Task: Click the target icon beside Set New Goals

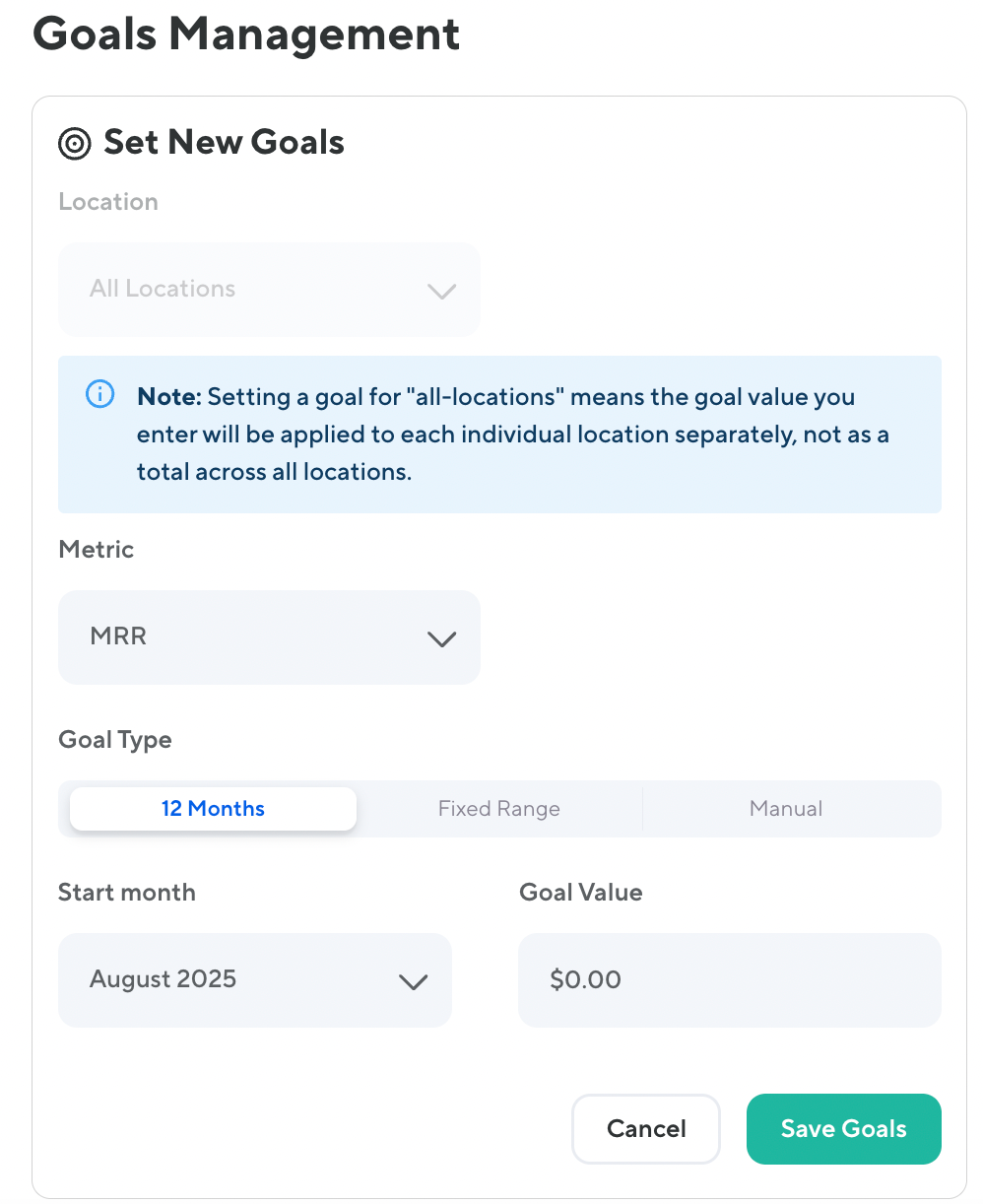Action: 75,144
